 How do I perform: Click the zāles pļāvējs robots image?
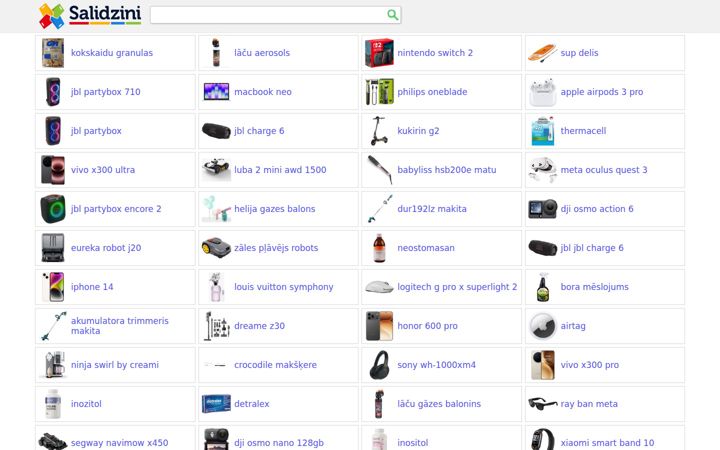[x=216, y=248]
